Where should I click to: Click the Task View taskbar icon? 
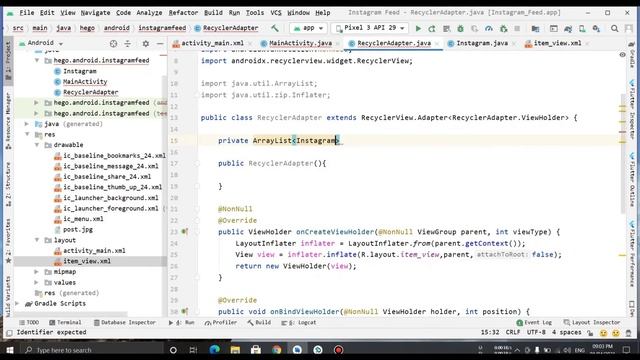point(193,350)
